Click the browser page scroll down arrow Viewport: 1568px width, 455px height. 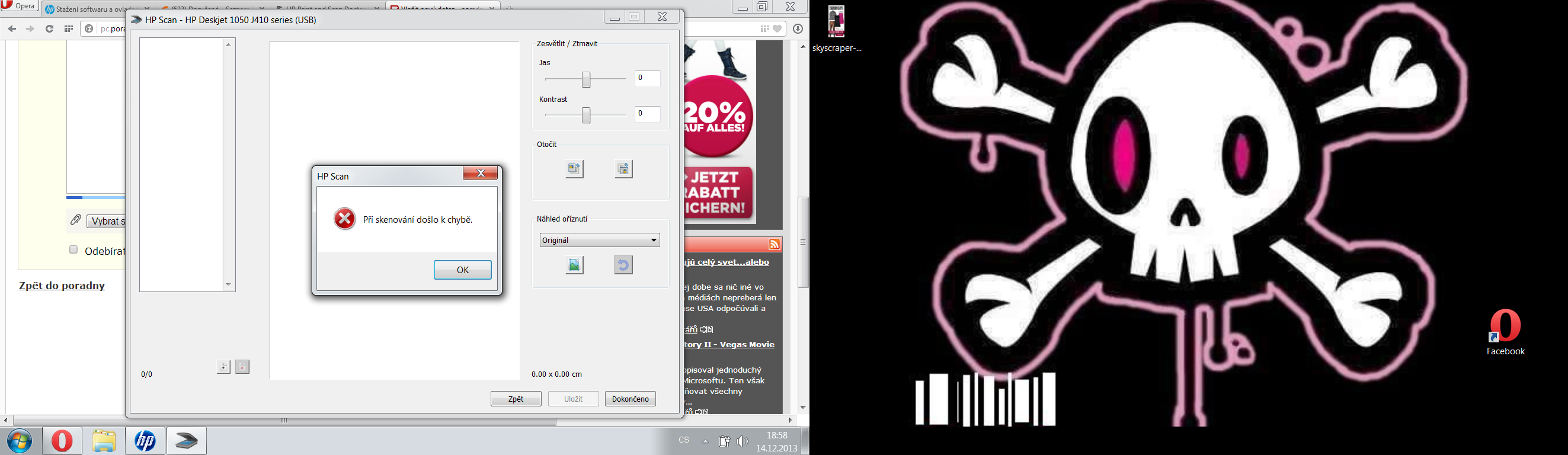[804, 408]
